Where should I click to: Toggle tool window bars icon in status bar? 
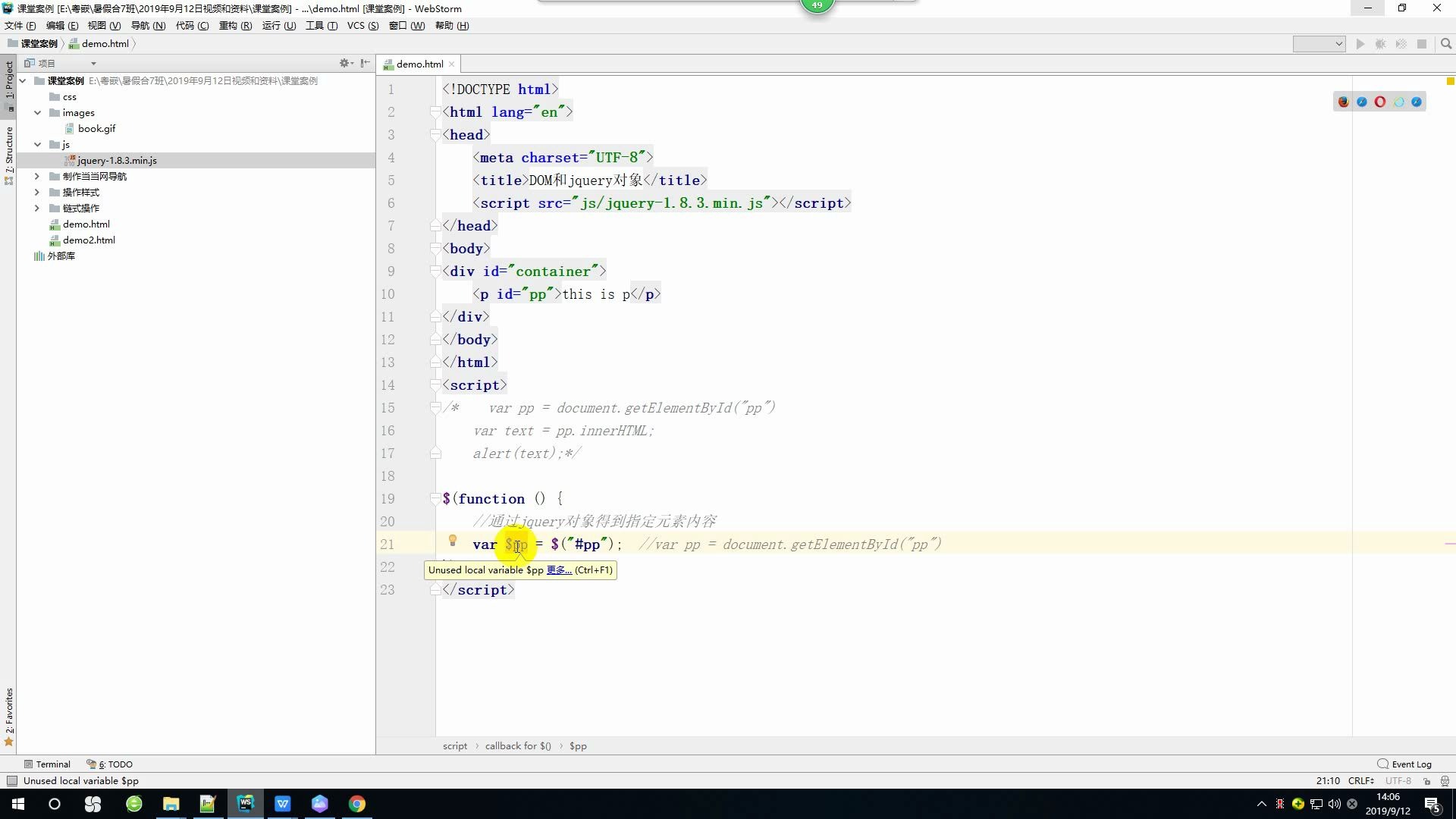point(11,780)
